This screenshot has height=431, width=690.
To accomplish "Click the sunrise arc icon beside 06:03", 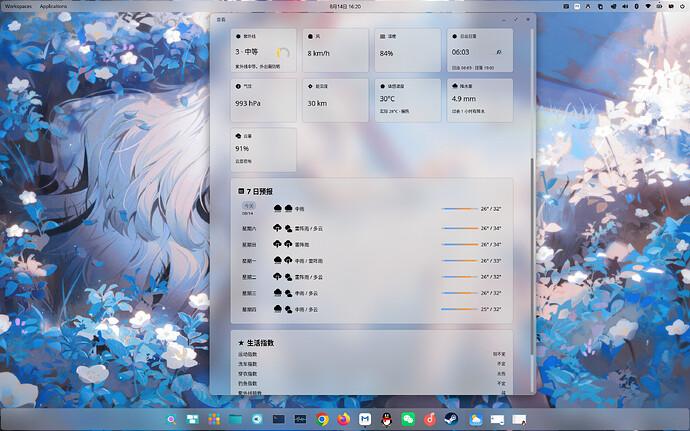I will [499, 52].
